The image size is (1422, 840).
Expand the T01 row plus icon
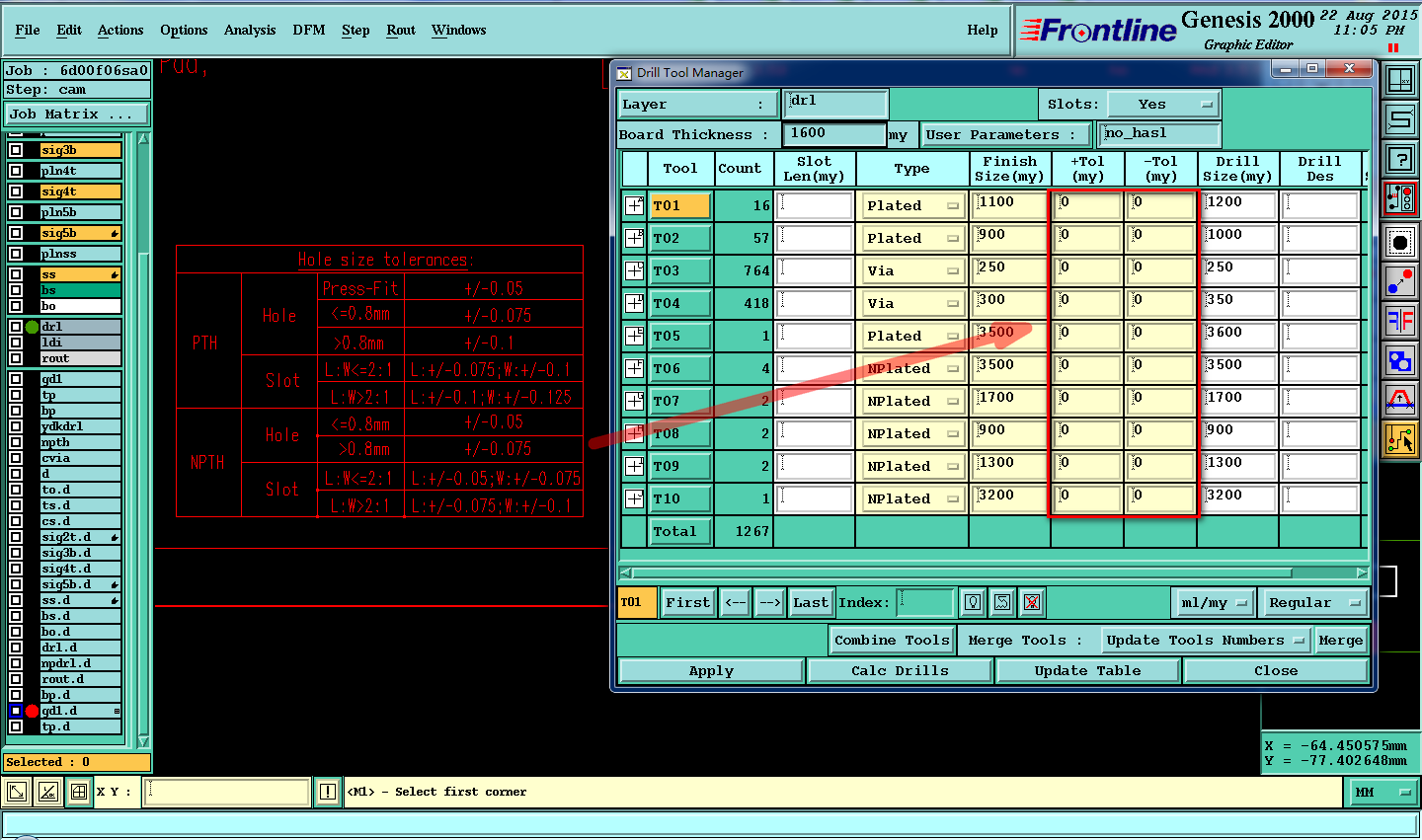(634, 205)
